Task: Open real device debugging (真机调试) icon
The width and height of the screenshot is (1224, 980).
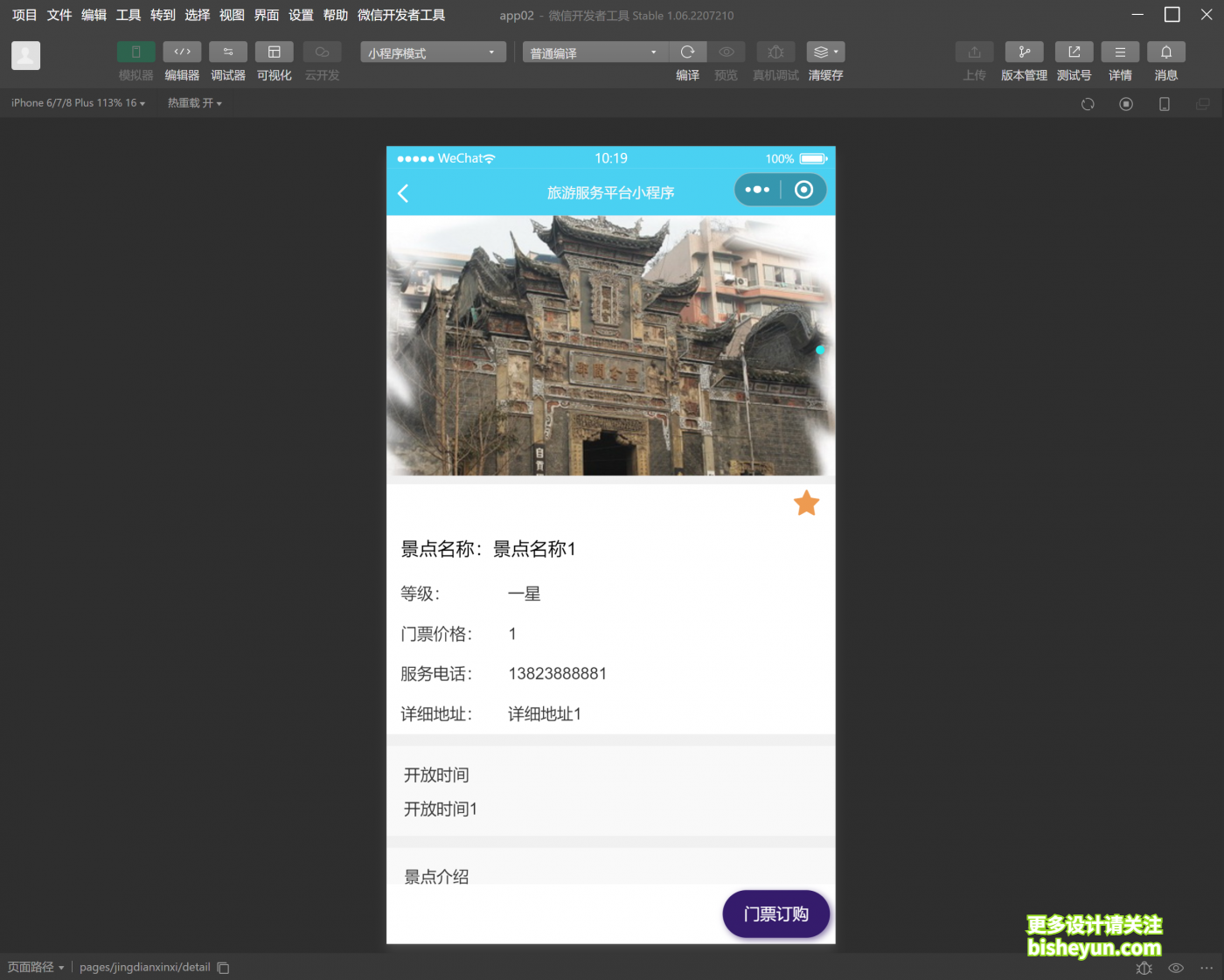Action: tap(775, 52)
